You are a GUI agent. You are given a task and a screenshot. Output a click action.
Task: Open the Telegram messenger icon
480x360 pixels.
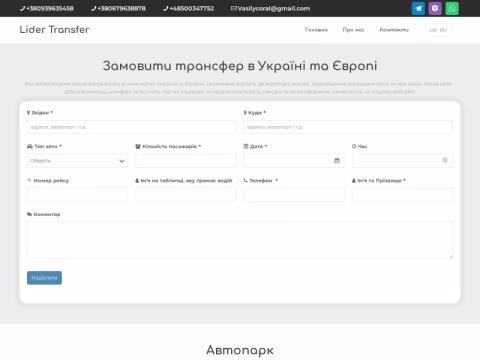click(418, 8)
